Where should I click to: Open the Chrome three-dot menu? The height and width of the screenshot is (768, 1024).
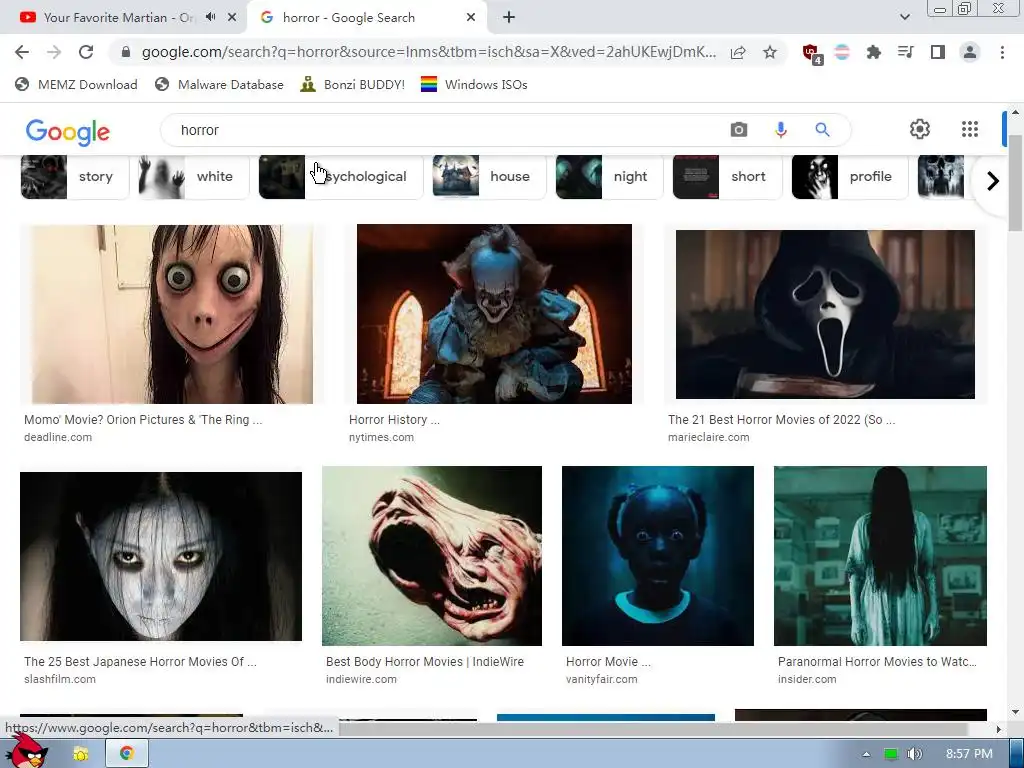[x=1002, y=52]
